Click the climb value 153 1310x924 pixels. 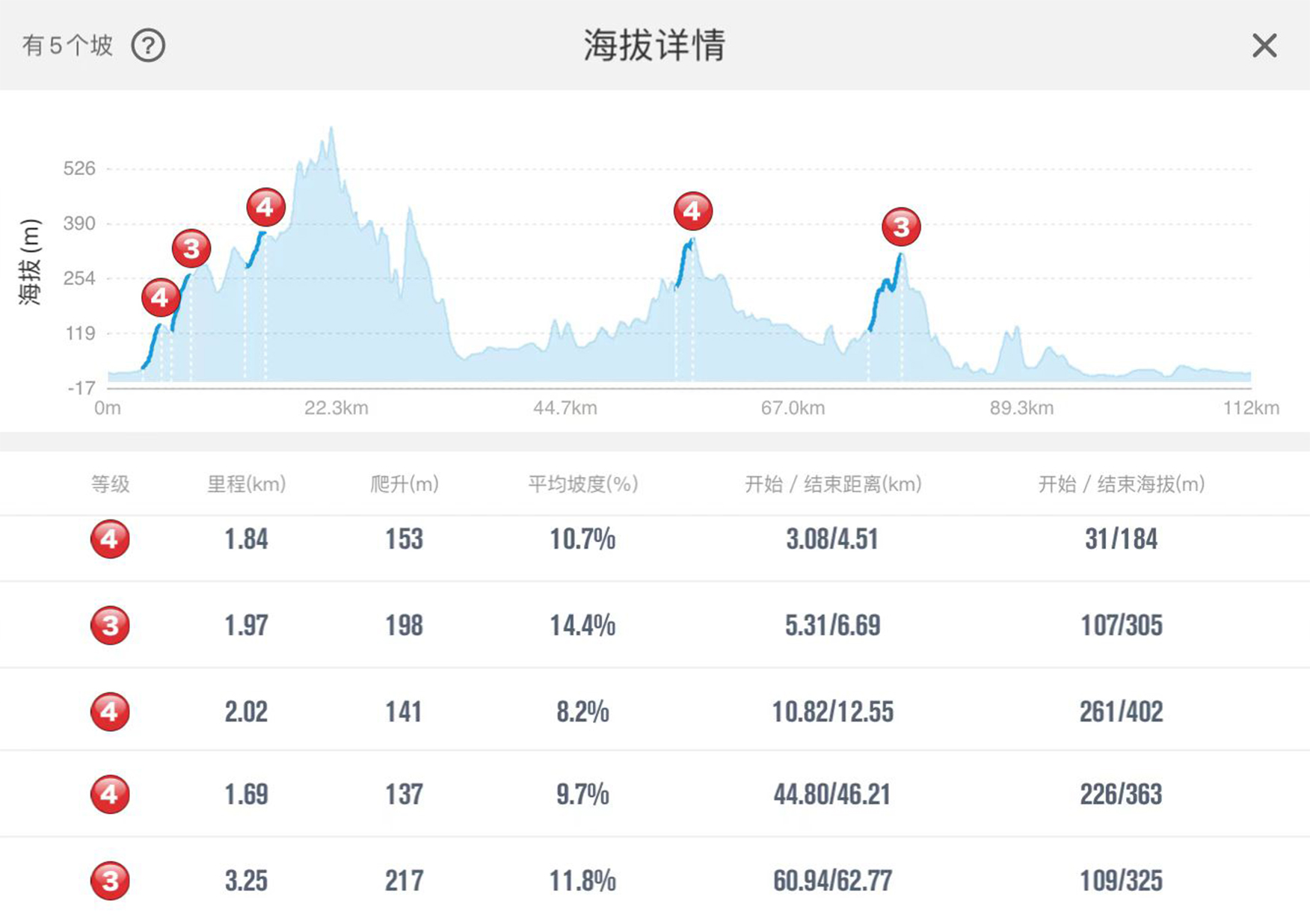[405, 539]
